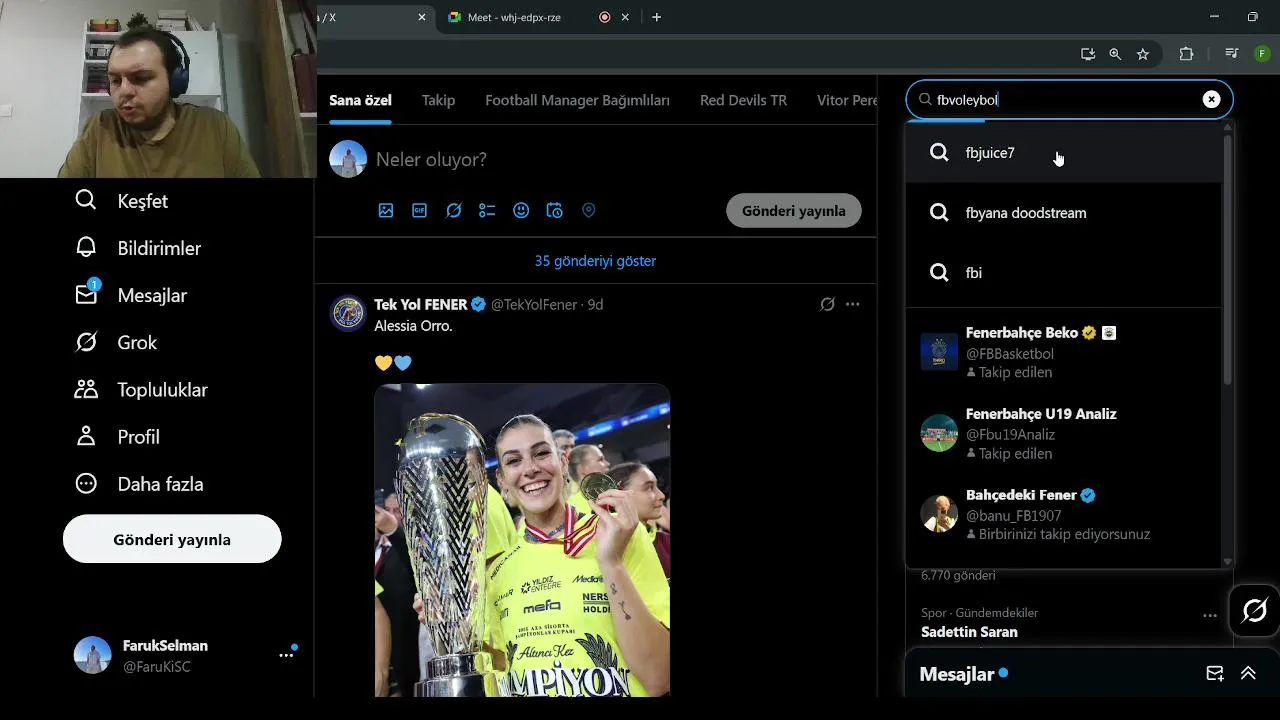
Task: Open Grok from the sidebar
Action: coord(116,342)
